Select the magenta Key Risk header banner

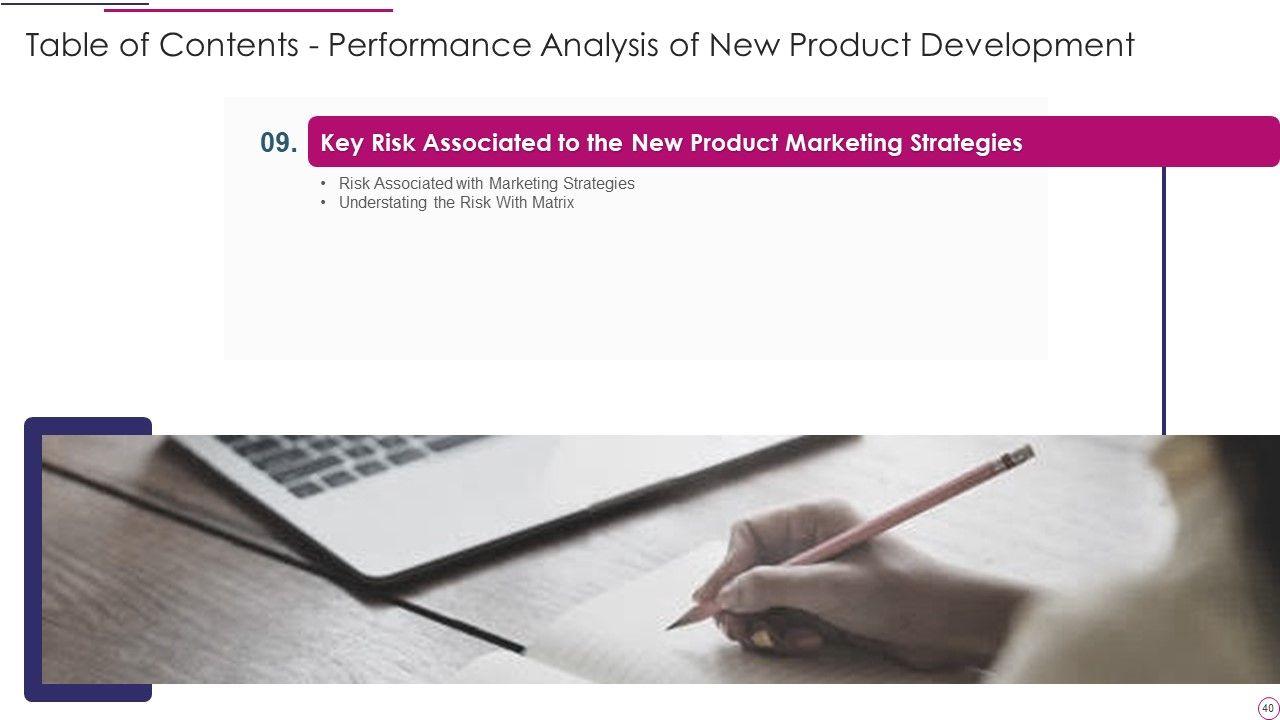click(793, 142)
